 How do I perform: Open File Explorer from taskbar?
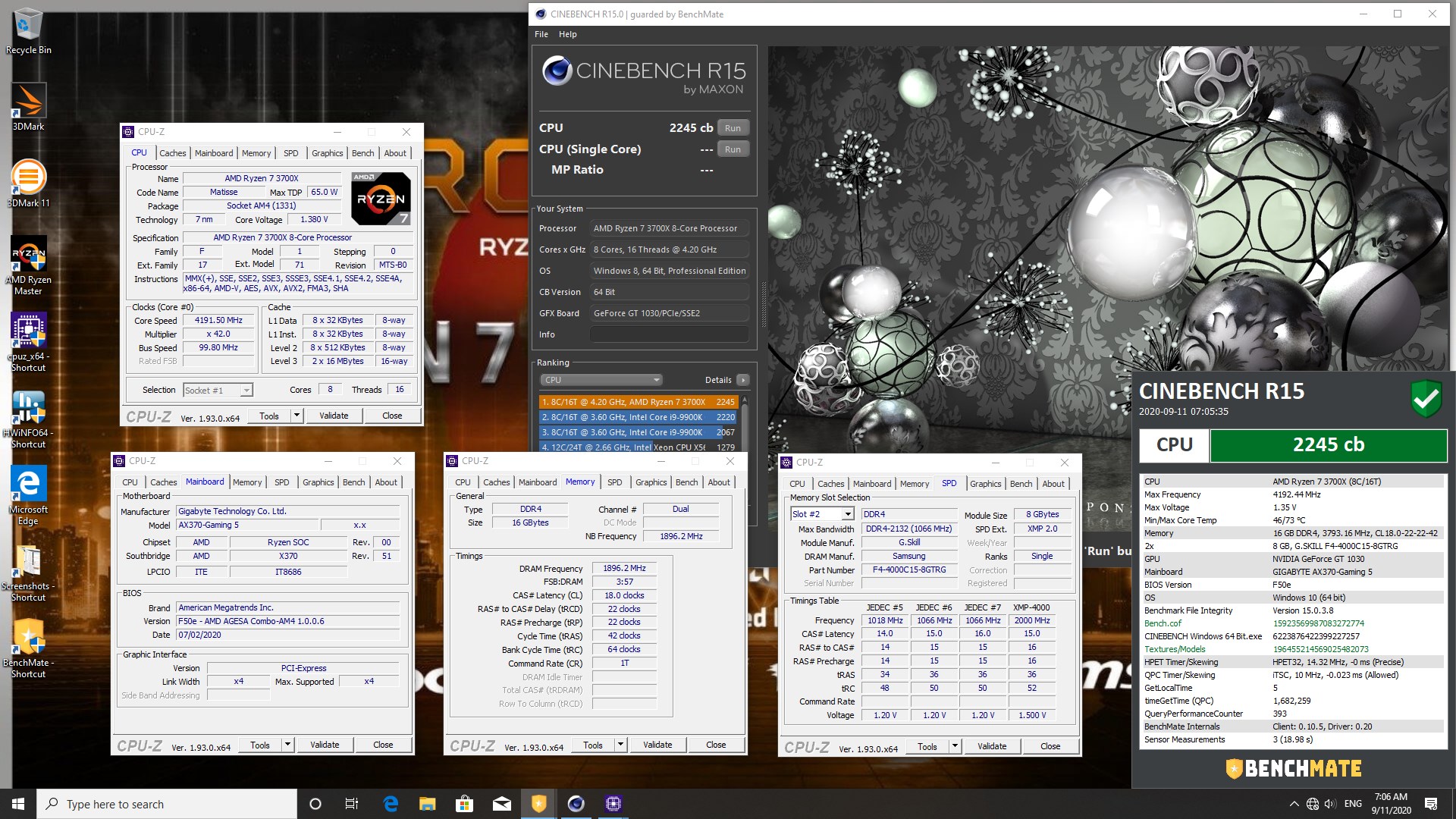coord(427,804)
